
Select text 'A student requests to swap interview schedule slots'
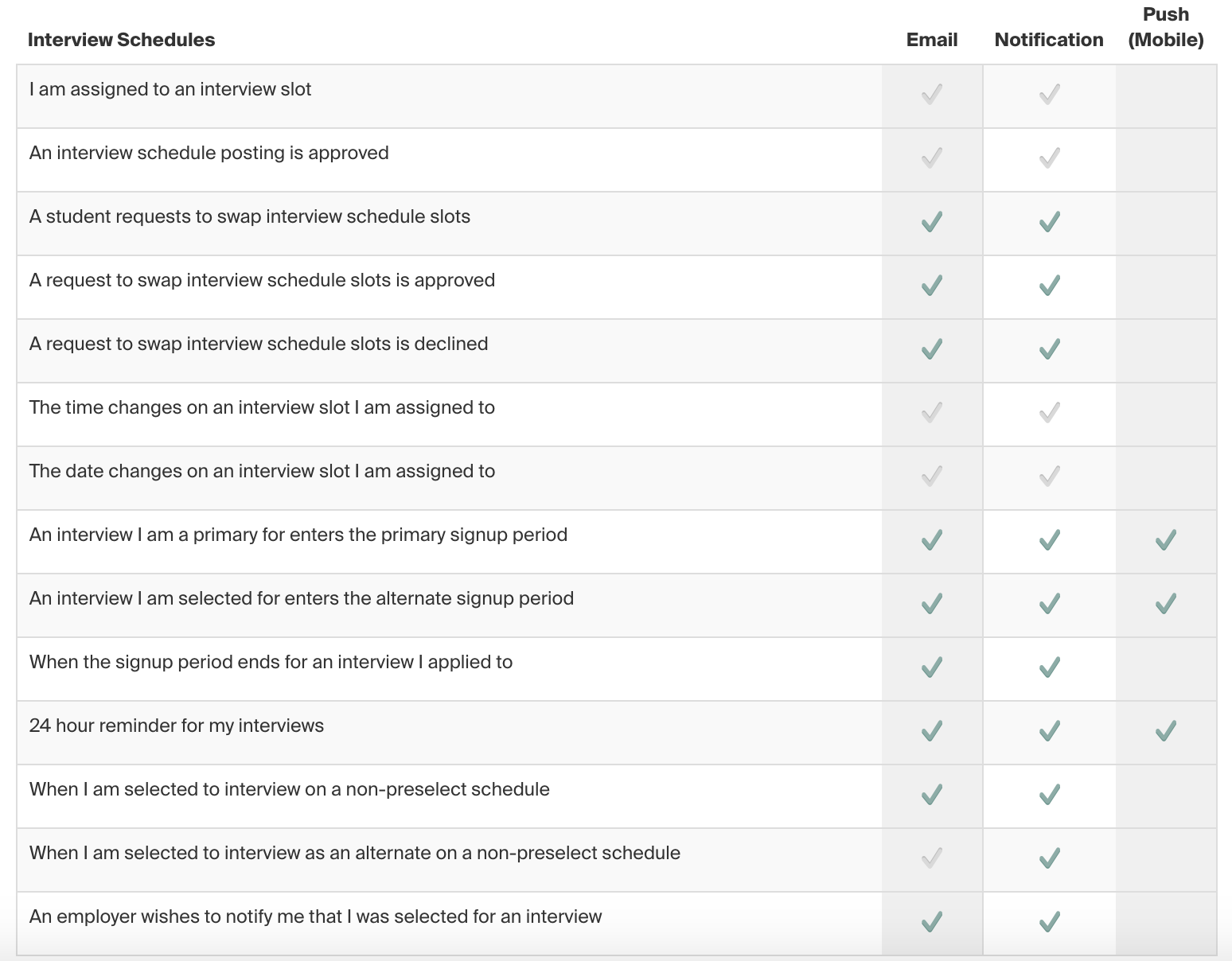pyautogui.click(x=250, y=216)
